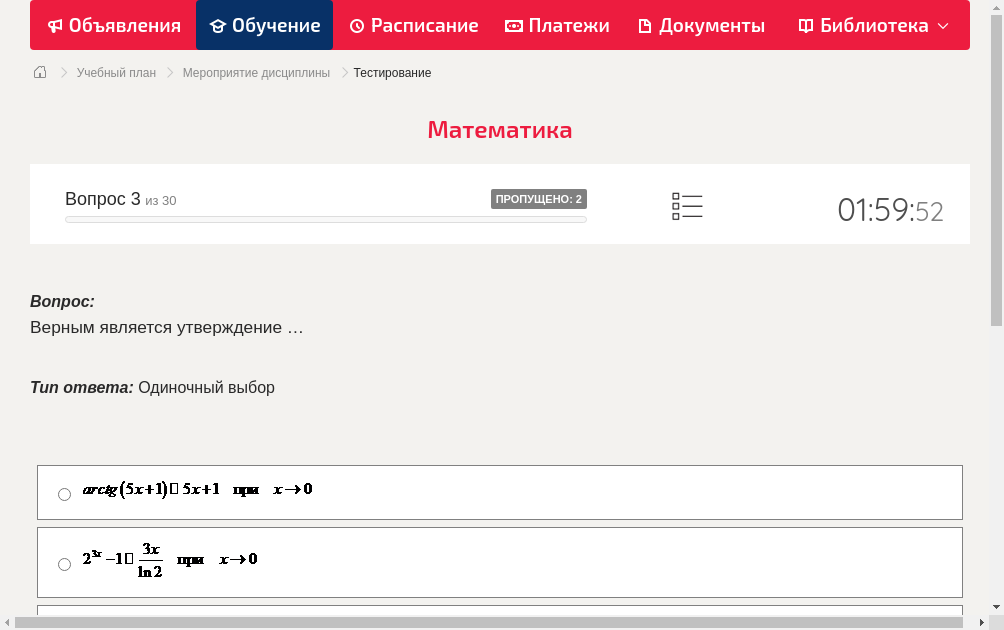The height and width of the screenshot is (630, 1004).
Task: Click the clock icon beside Расписание
Action: tap(355, 25)
